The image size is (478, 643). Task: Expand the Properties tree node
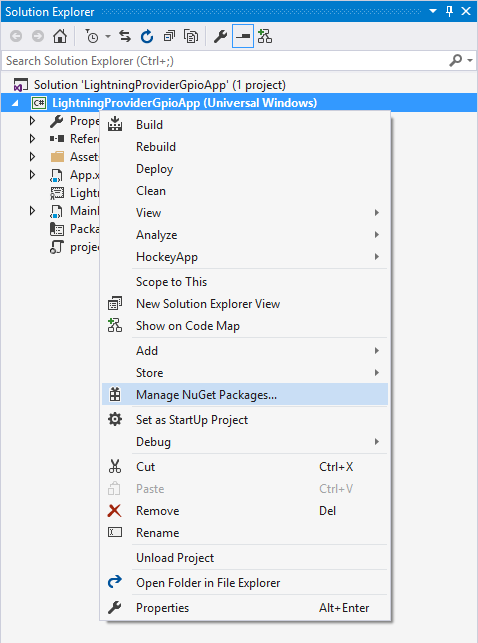click(x=32, y=121)
